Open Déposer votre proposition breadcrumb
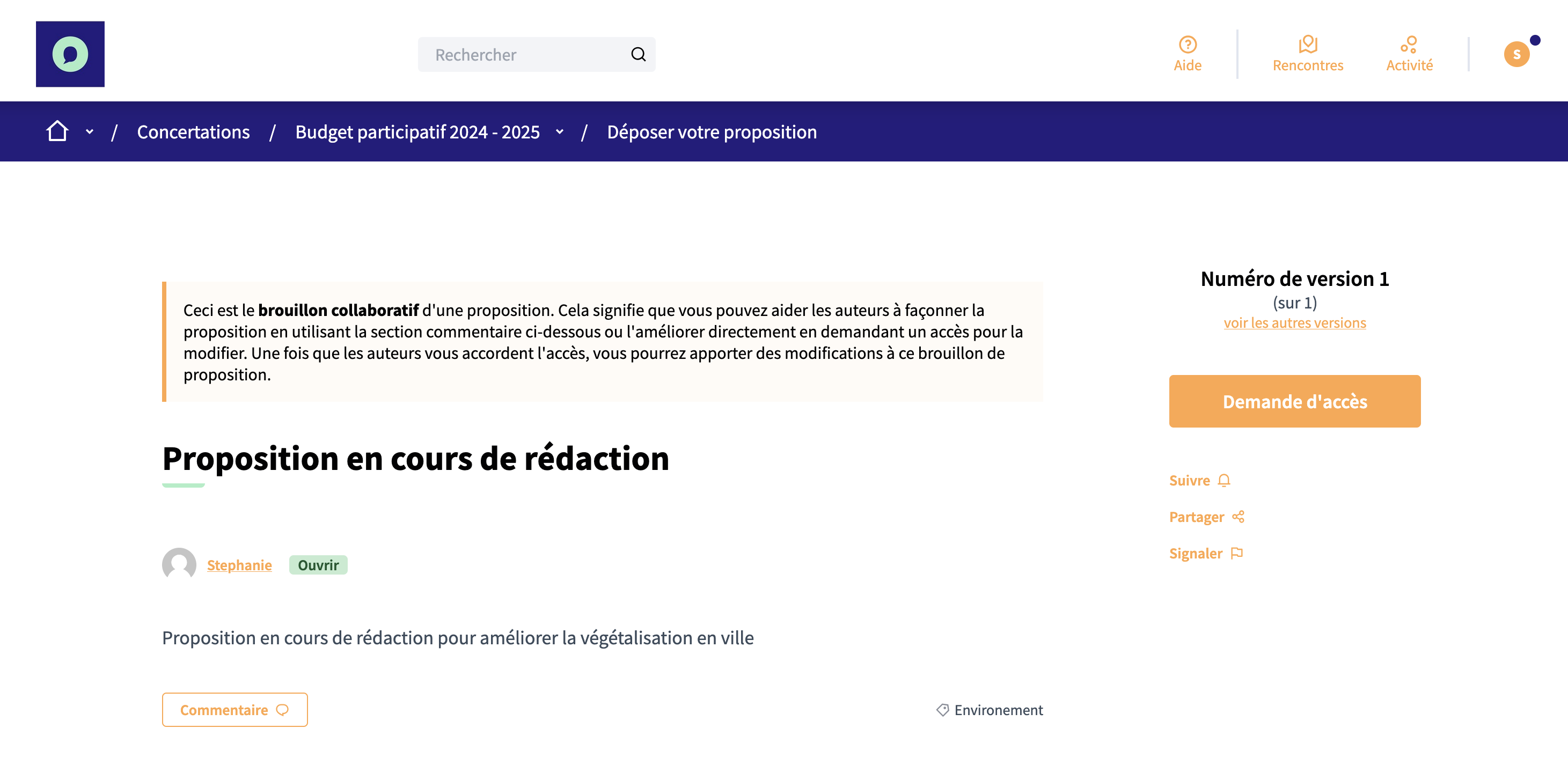 pos(712,131)
